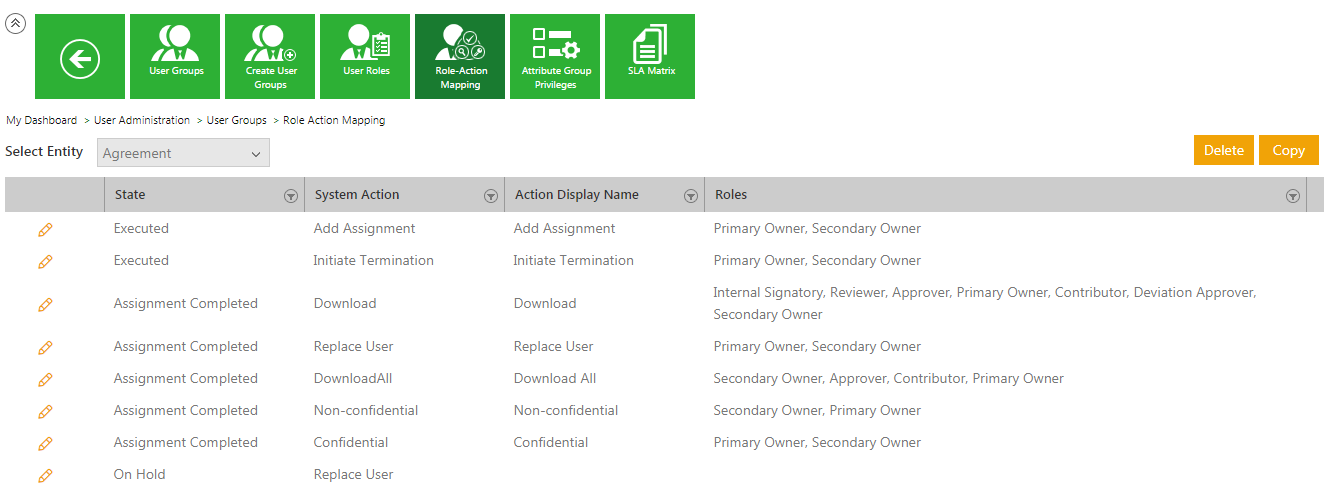Viewport: 1327px width, 492px height.
Task: Click the green back arrow tile
Action: 80,57
